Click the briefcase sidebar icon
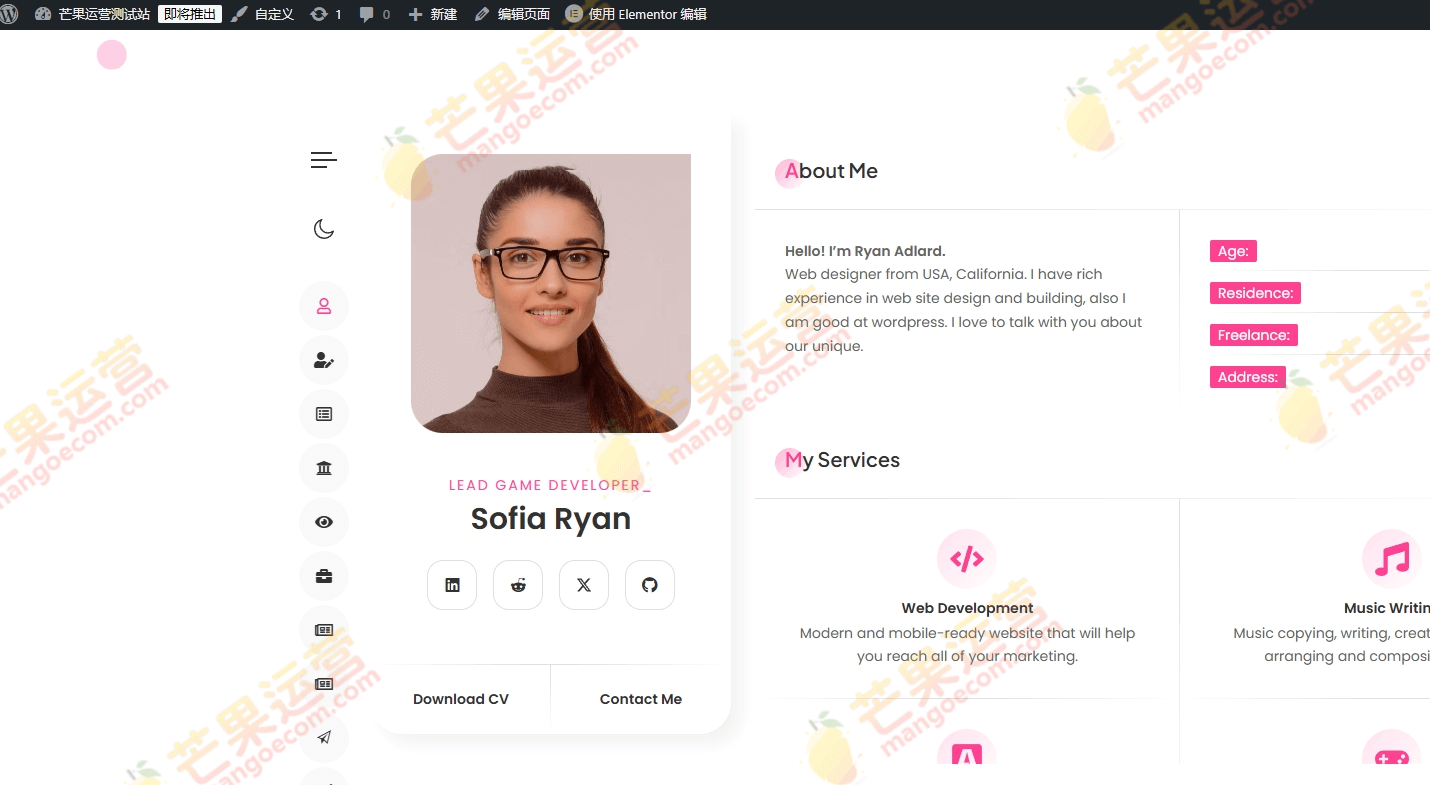Screen dimensions: 1430x785 click(x=324, y=576)
